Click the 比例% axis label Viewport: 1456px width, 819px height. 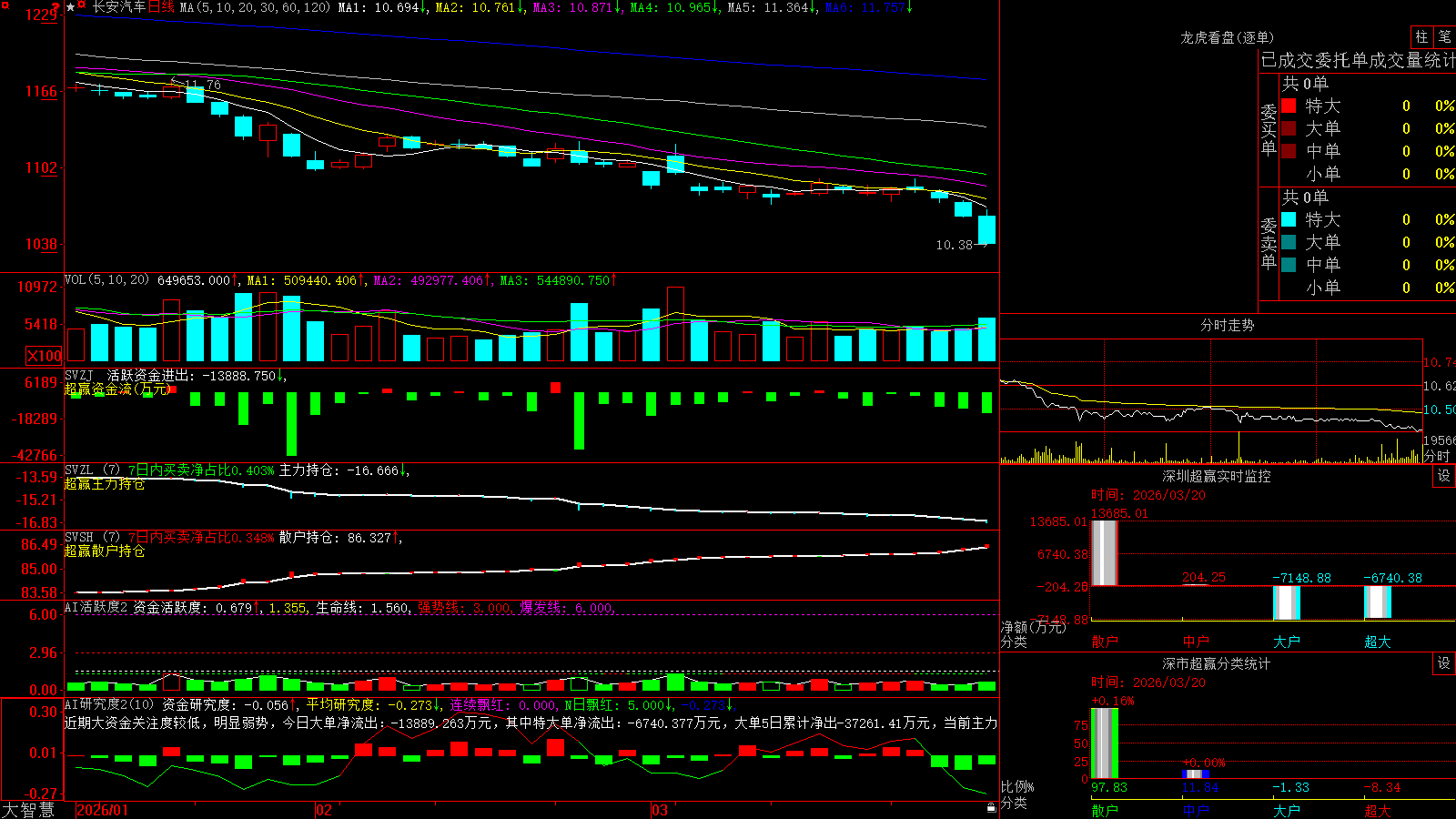pos(1017,786)
